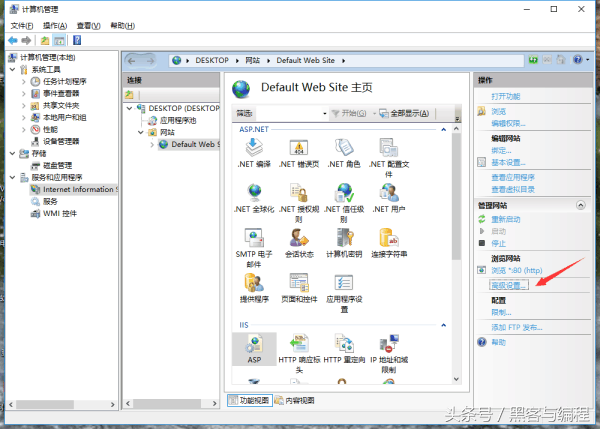Collapse the 系统工具 tree node
This screenshot has width=600, height=429.
tap(12, 70)
